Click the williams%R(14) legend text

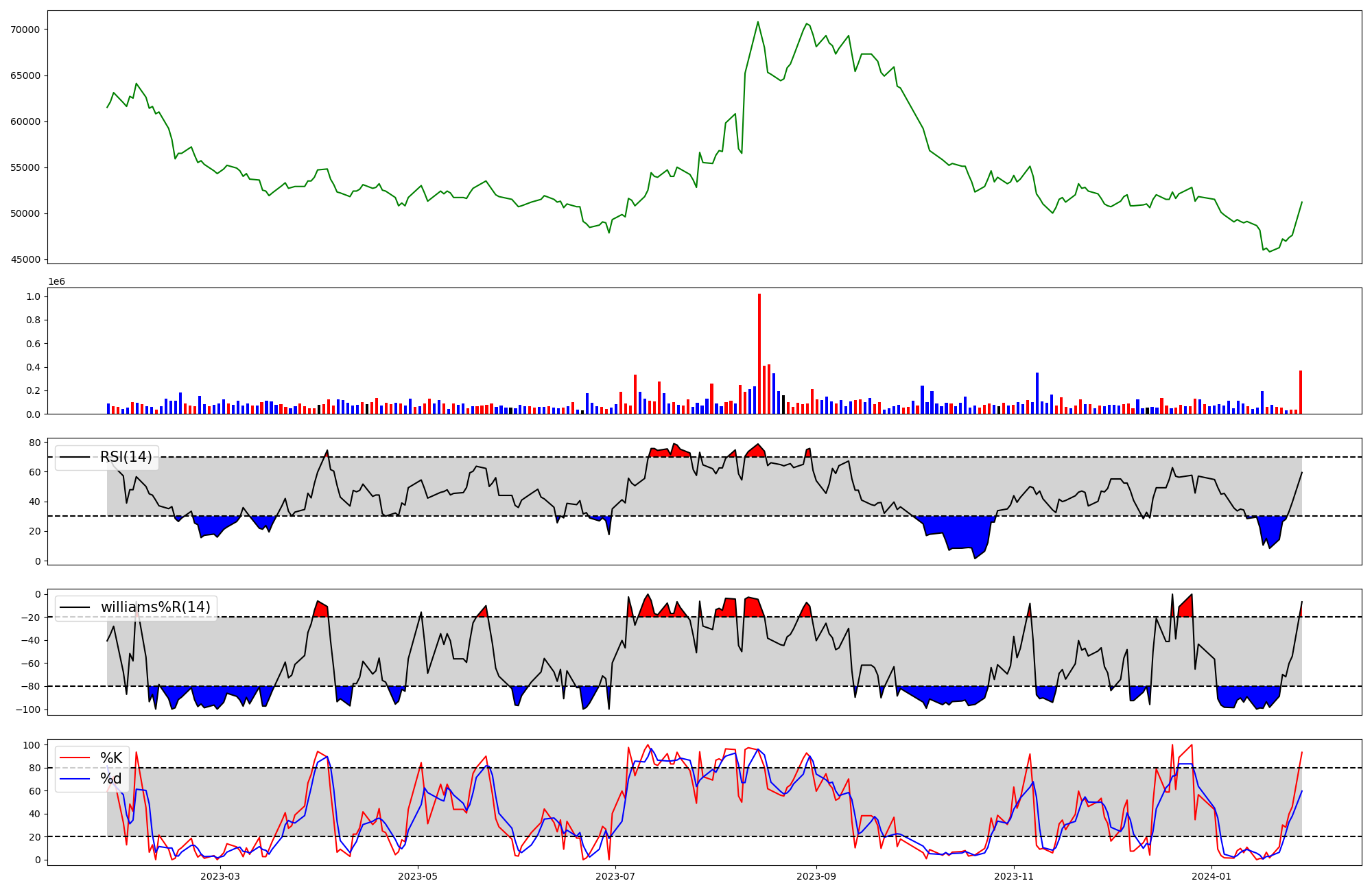point(155,607)
